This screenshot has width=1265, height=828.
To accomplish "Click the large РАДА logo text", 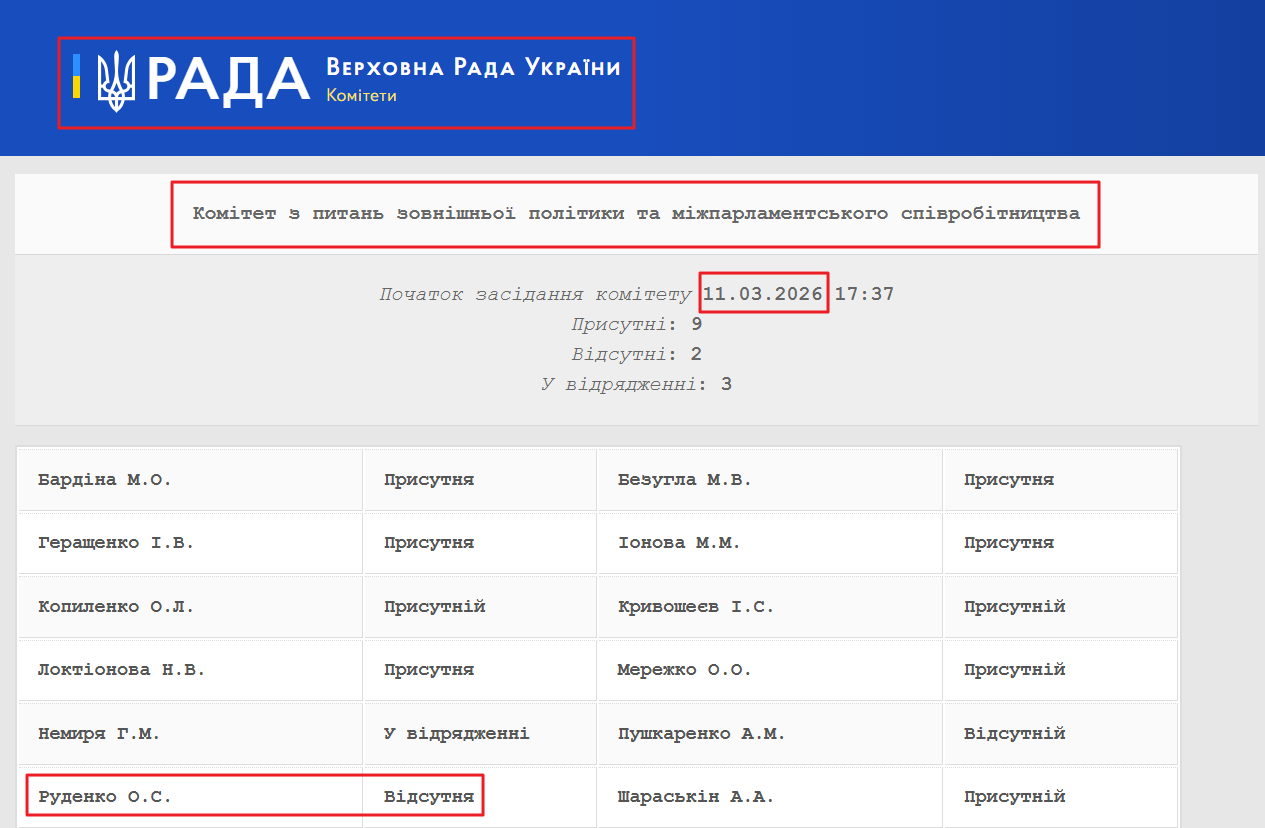I will point(228,80).
